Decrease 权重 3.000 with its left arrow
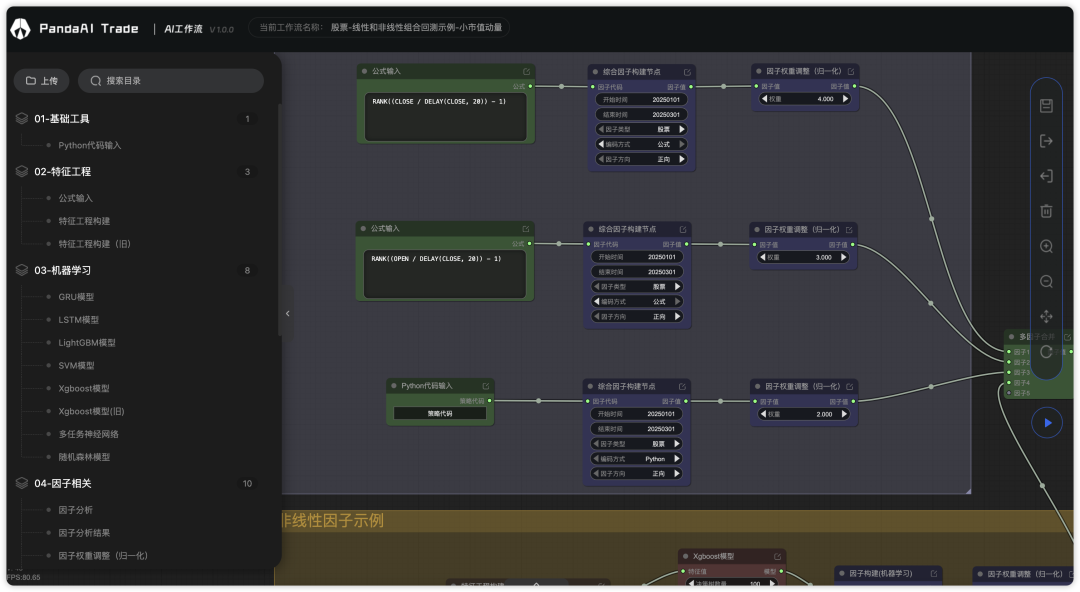 click(762, 258)
